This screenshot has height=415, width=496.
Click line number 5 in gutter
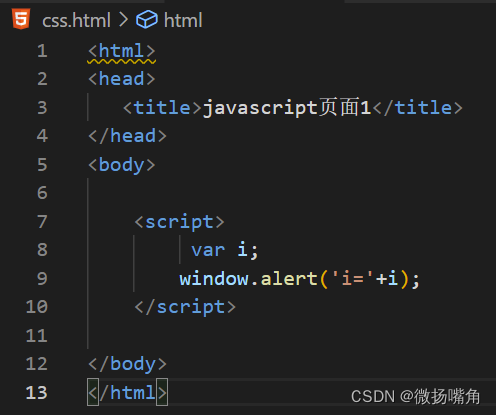pos(42,165)
